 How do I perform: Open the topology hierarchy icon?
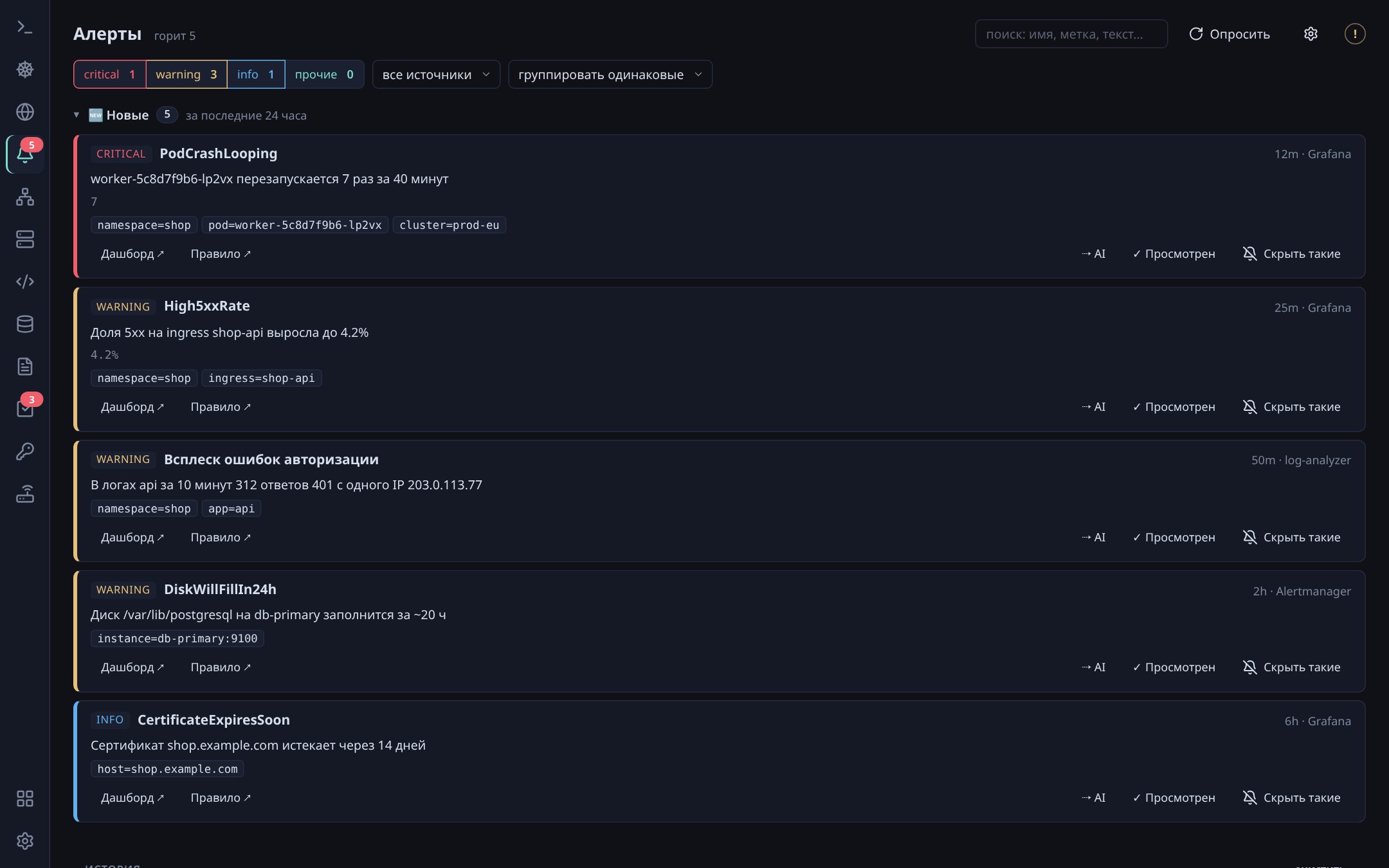pos(24,197)
